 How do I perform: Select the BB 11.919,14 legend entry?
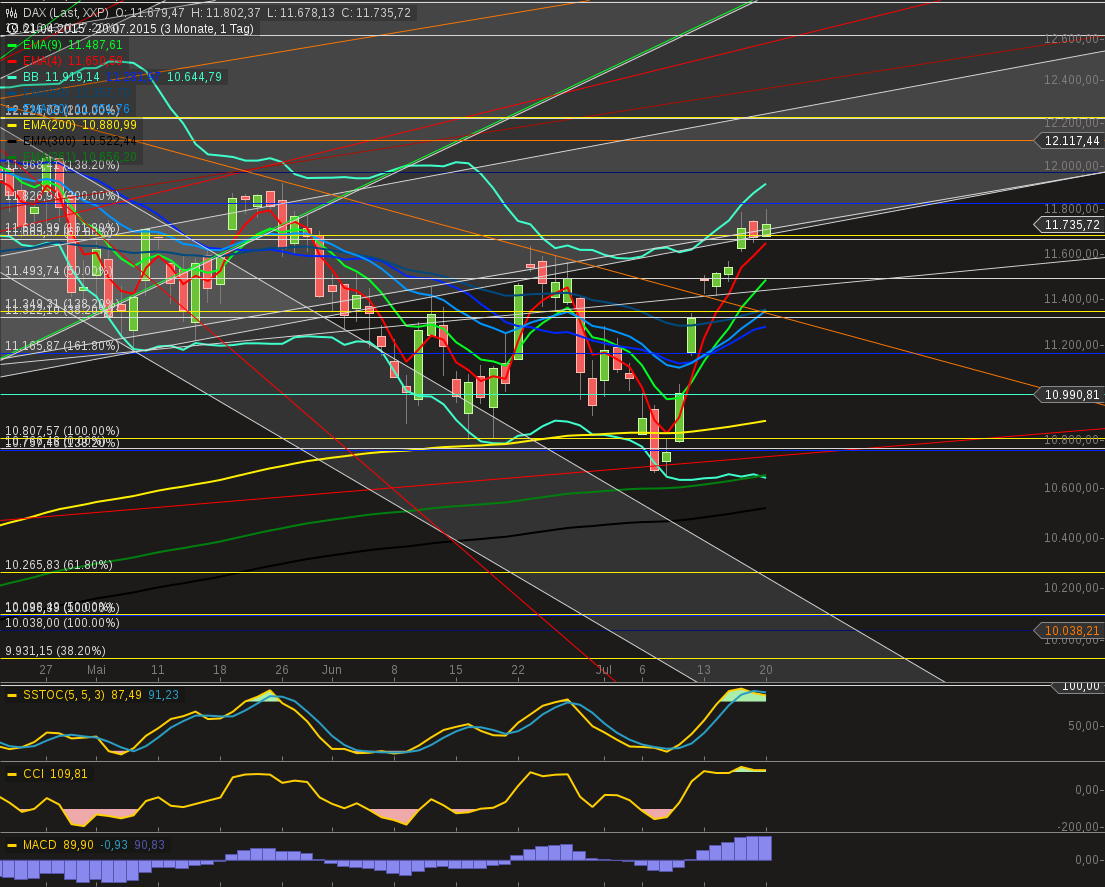click(x=61, y=77)
